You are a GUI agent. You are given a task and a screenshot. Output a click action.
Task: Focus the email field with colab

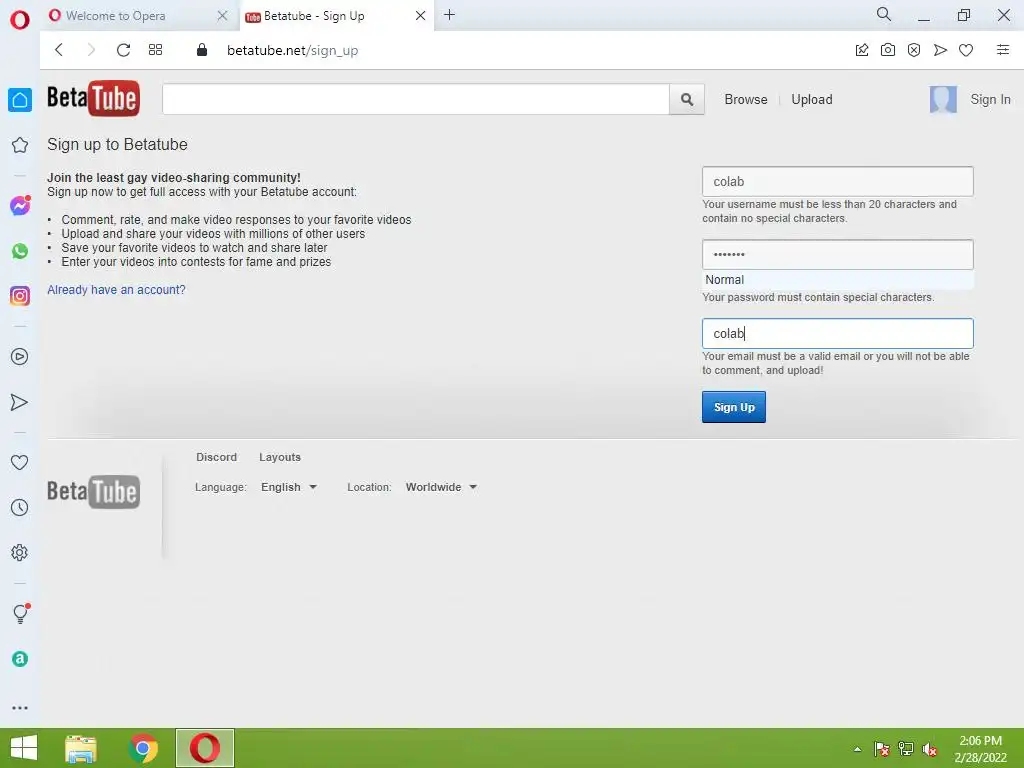pos(837,334)
